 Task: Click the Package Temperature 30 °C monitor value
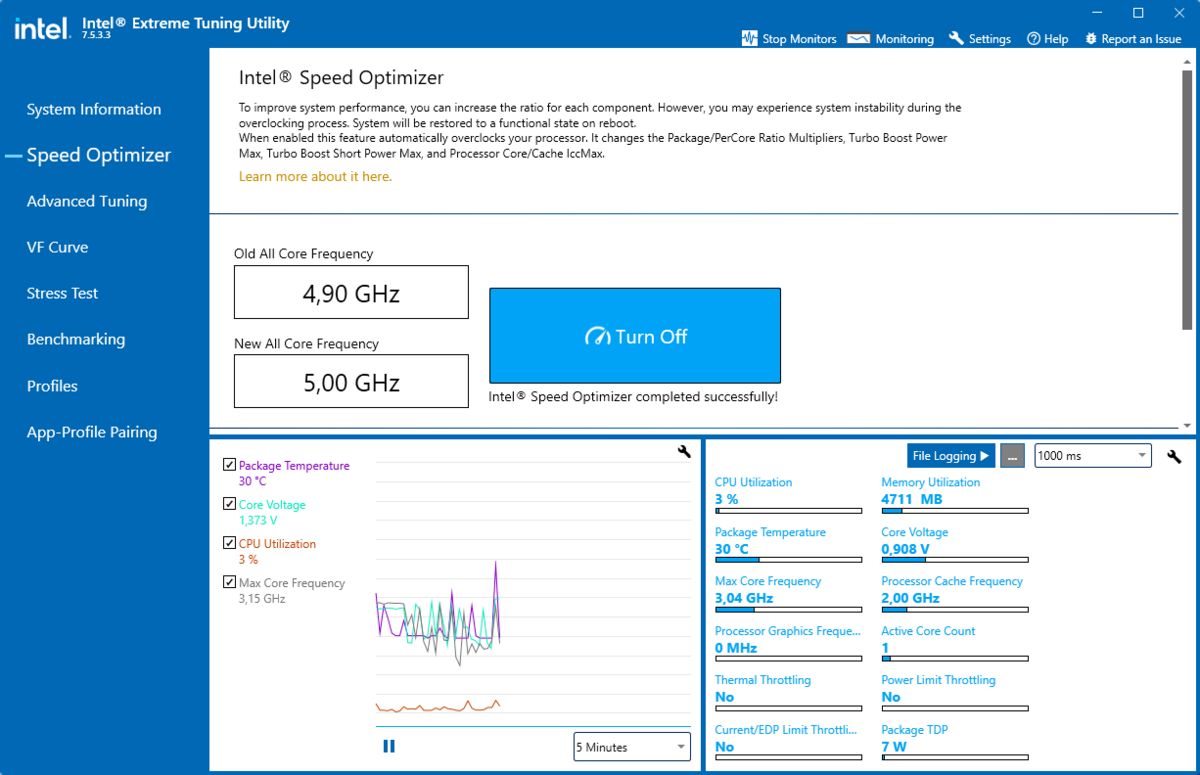click(732, 549)
